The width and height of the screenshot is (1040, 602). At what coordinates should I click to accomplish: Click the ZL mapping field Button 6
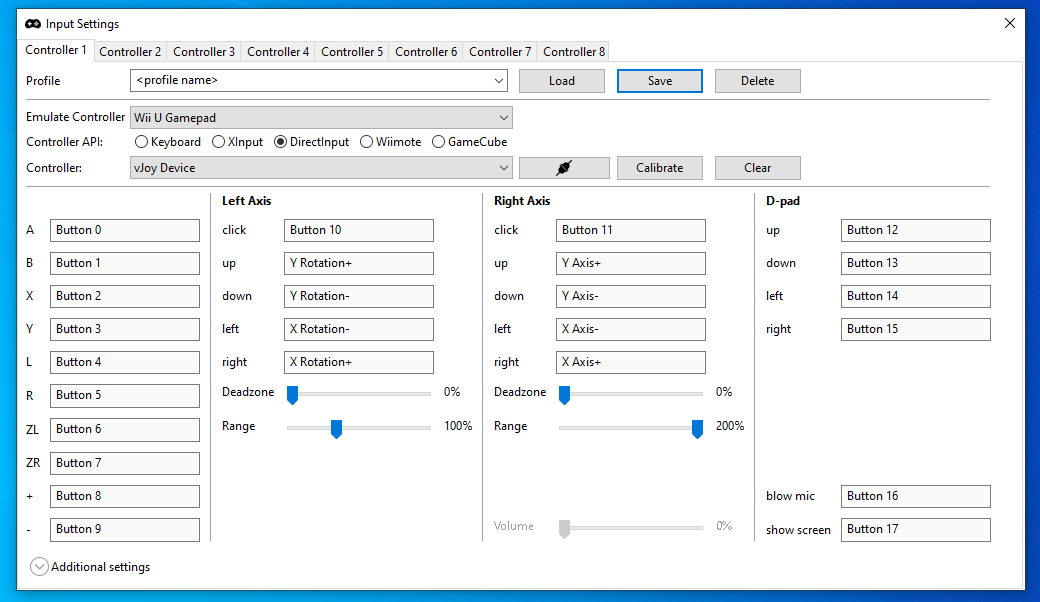125,430
